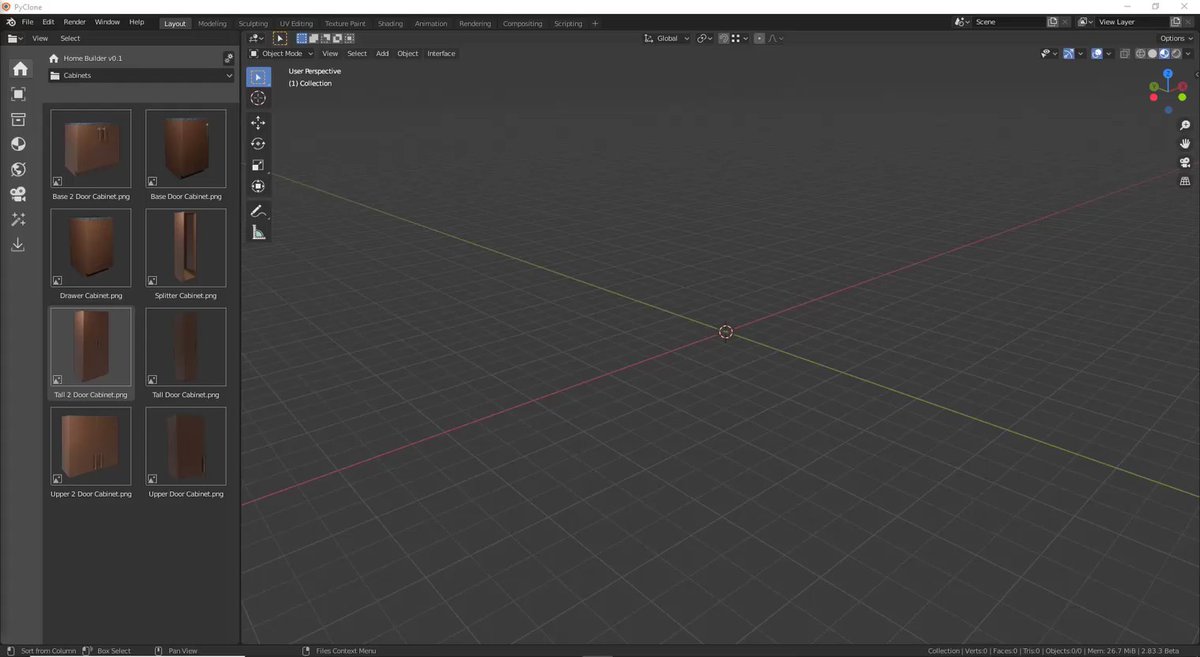Screen dimensions: 1200x657
Task: Expand the shading options dropdown arrow
Action: (x=1188, y=53)
